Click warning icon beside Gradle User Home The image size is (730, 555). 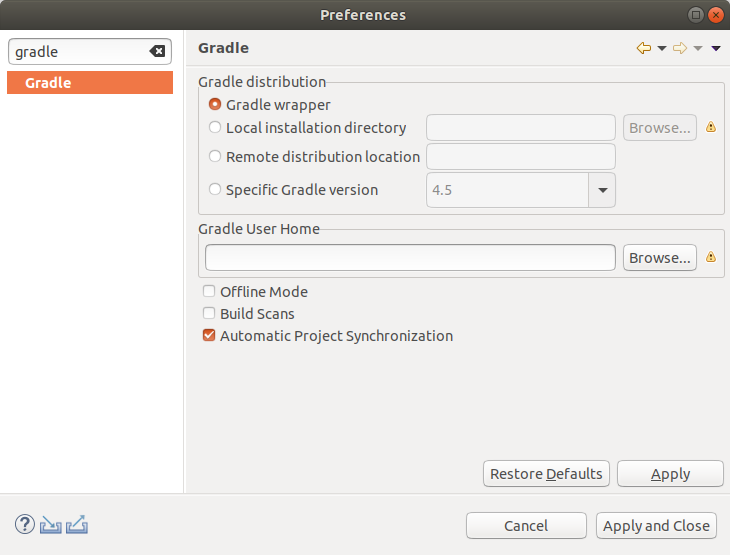click(x=711, y=257)
